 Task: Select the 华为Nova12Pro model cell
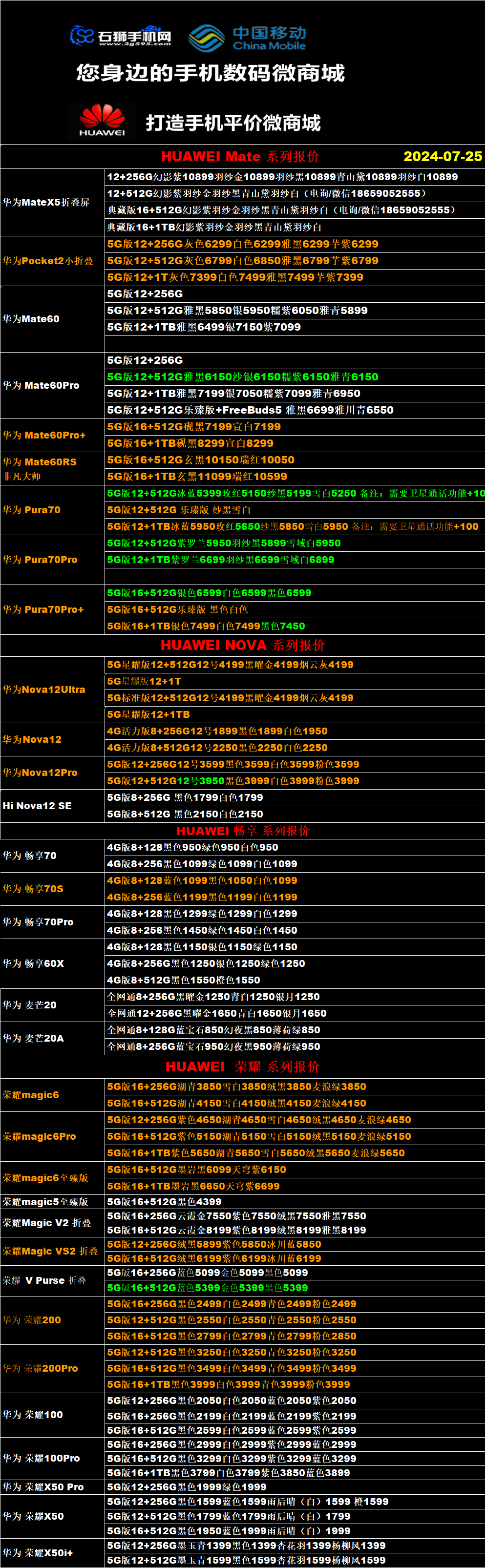point(53,773)
